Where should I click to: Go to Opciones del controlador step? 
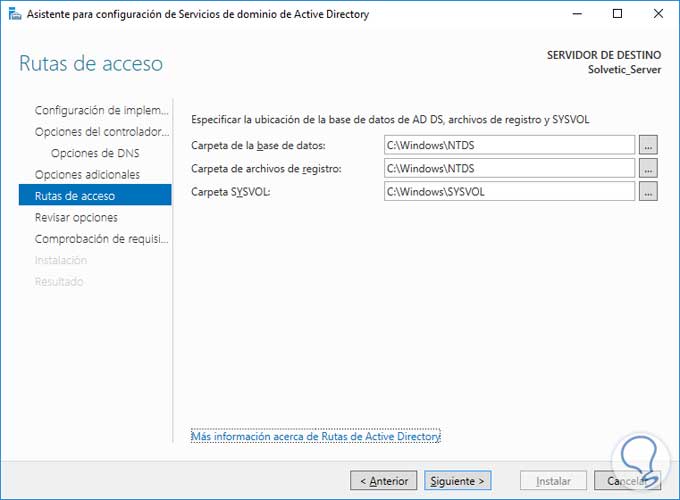tap(101, 132)
